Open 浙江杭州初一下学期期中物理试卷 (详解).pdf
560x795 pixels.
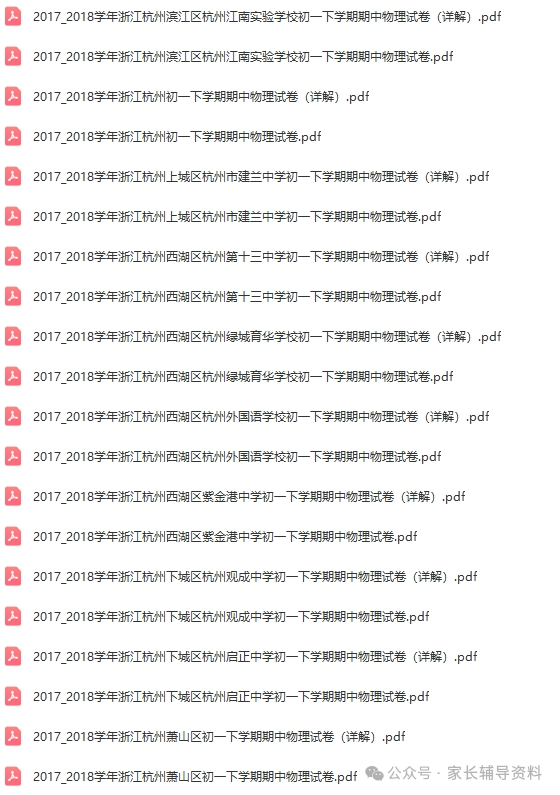tap(201, 96)
